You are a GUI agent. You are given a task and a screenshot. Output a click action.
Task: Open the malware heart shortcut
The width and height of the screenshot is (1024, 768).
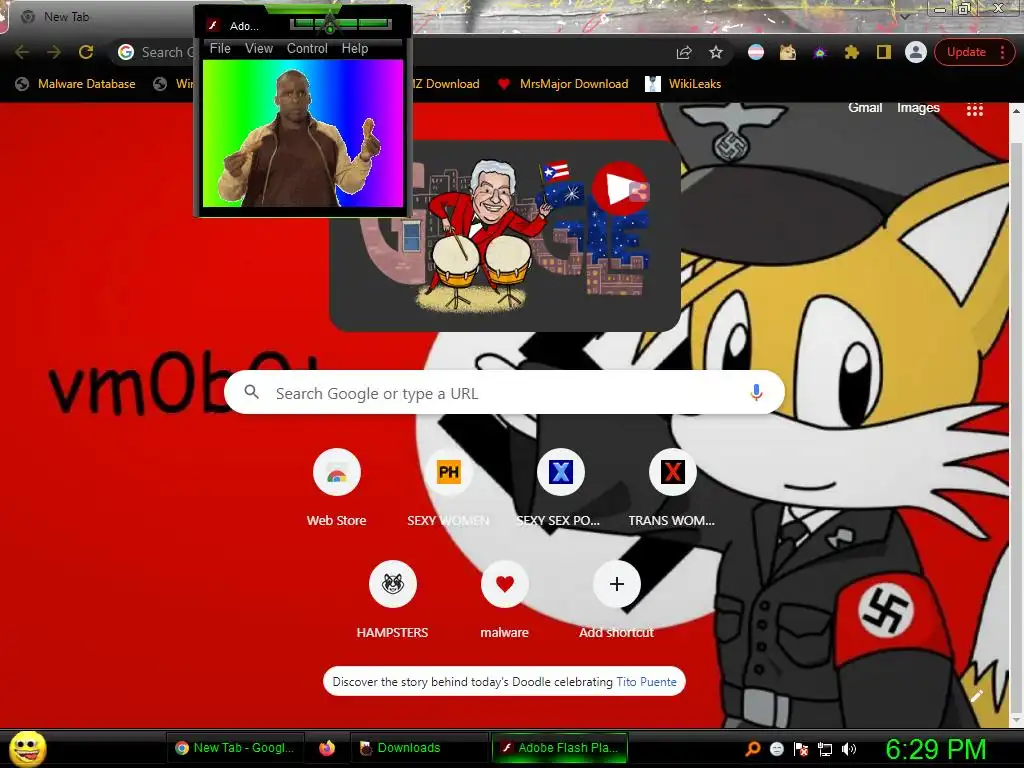click(504, 600)
